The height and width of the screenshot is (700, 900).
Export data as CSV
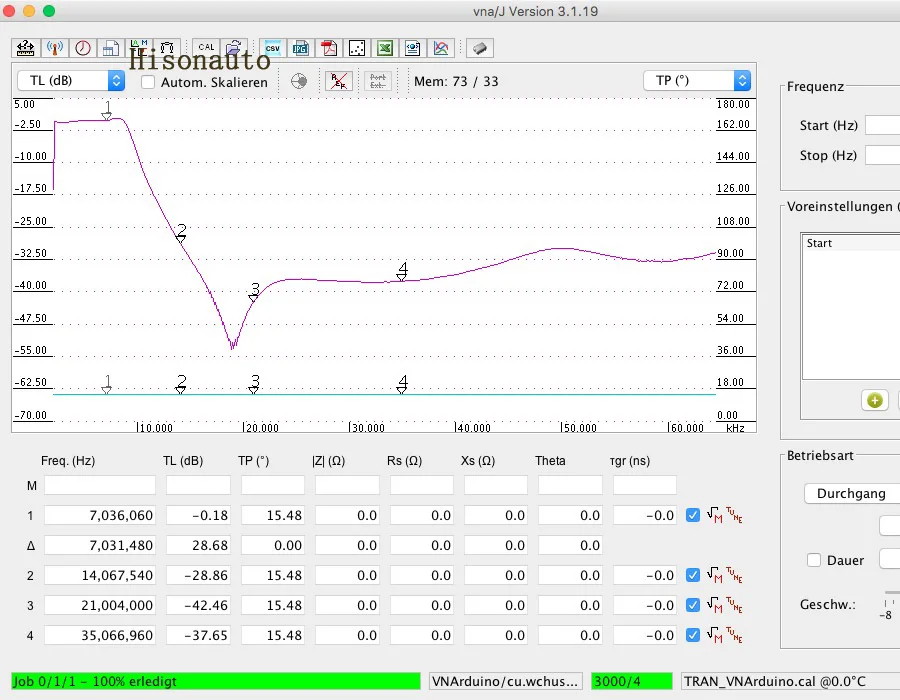pyautogui.click(x=273, y=48)
